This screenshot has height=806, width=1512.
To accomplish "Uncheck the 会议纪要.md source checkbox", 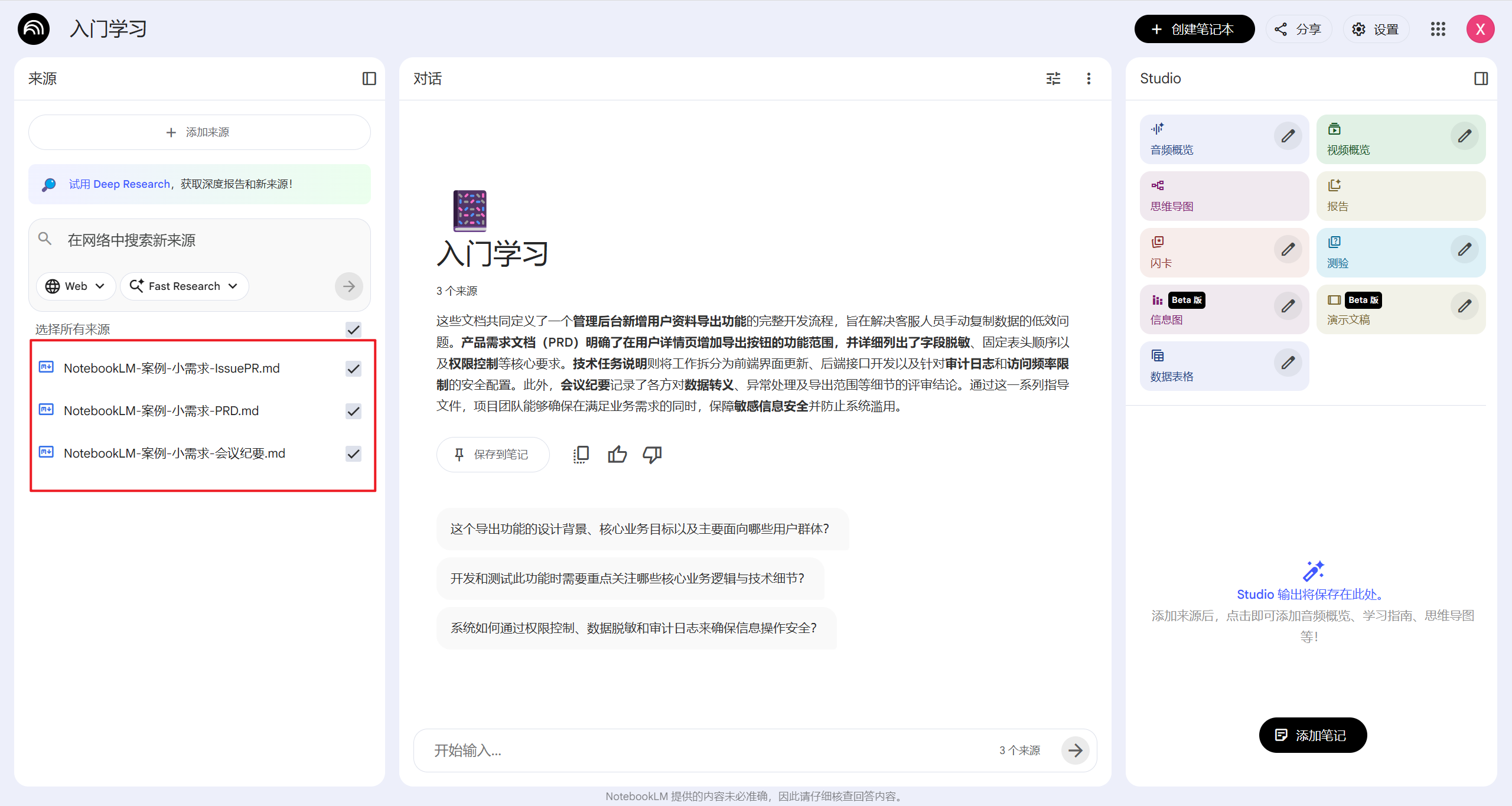I will [x=353, y=453].
